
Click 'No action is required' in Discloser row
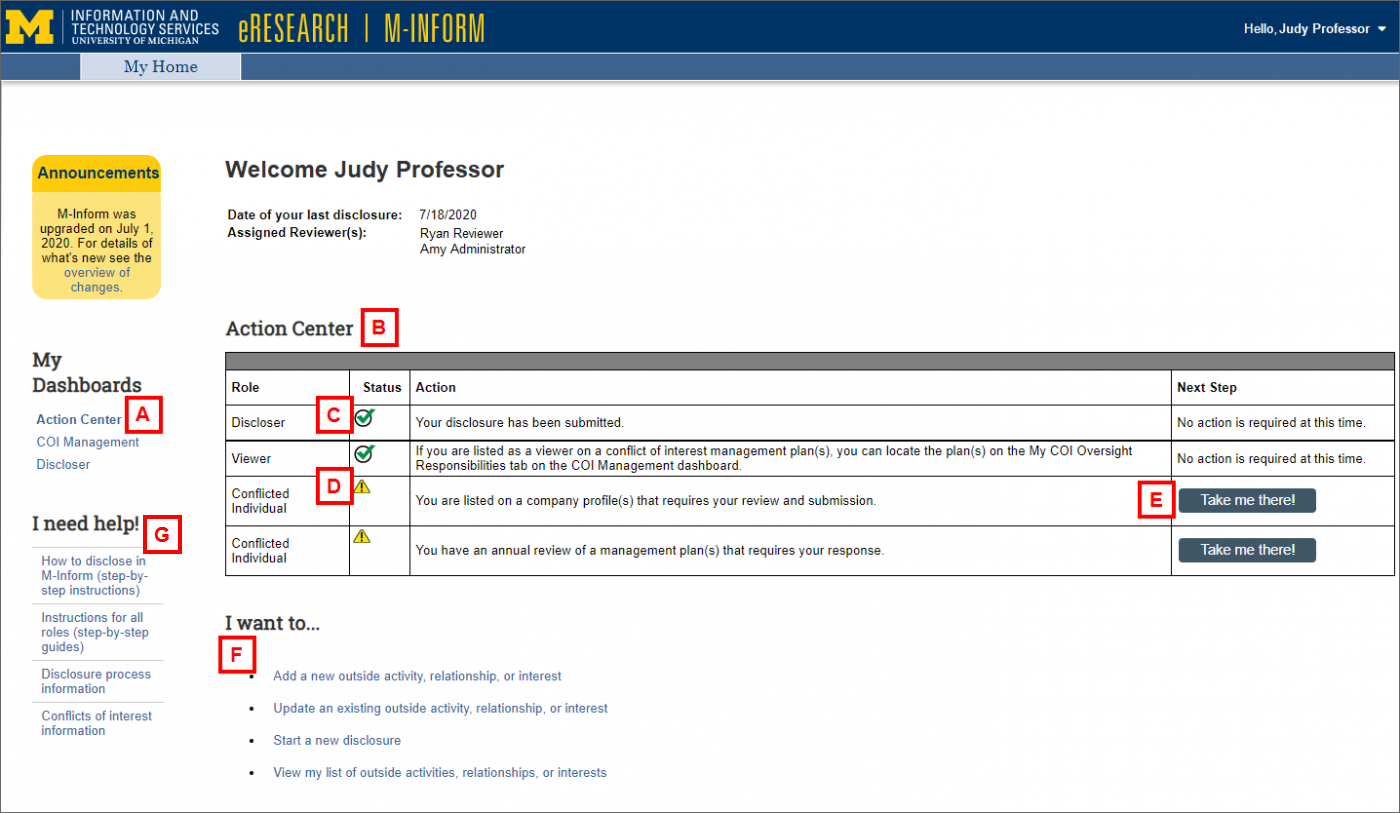click(1271, 423)
